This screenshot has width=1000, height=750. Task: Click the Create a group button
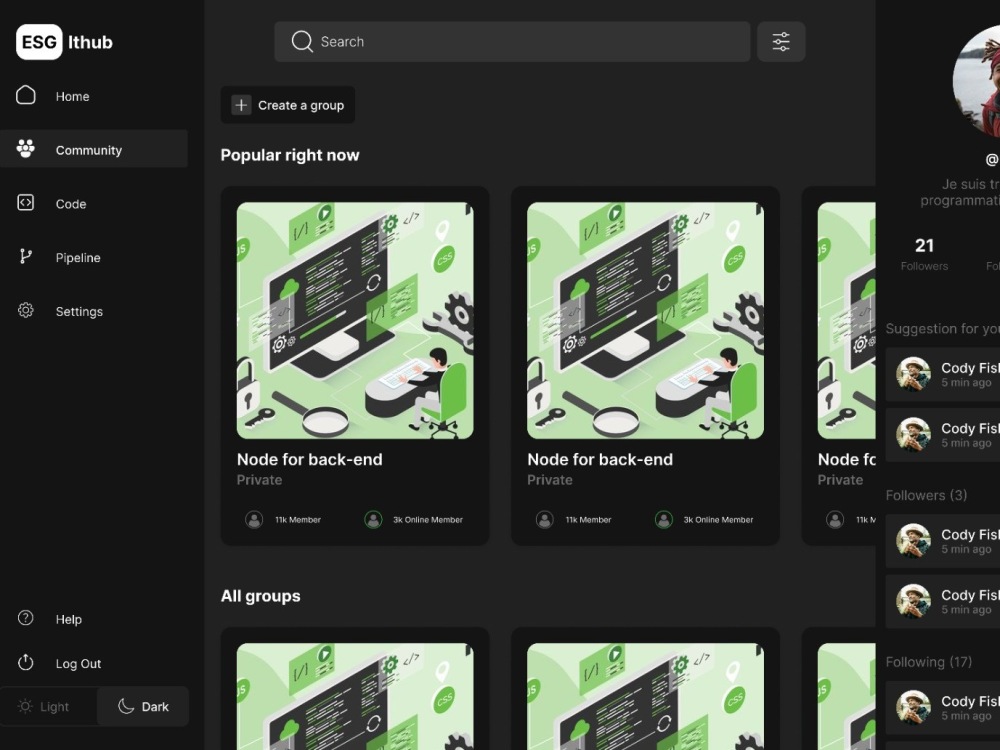coord(288,105)
